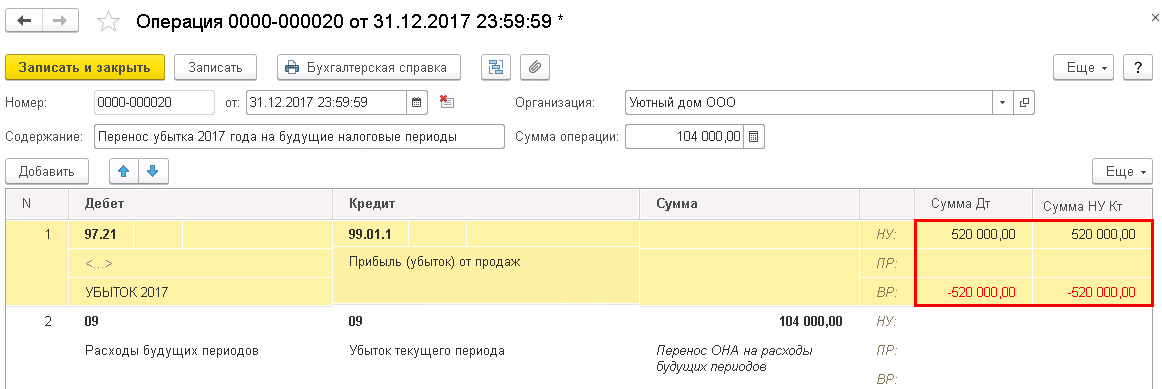Click the Записать и закрыть button
This screenshot has width=1162, height=389.
point(85,67)
